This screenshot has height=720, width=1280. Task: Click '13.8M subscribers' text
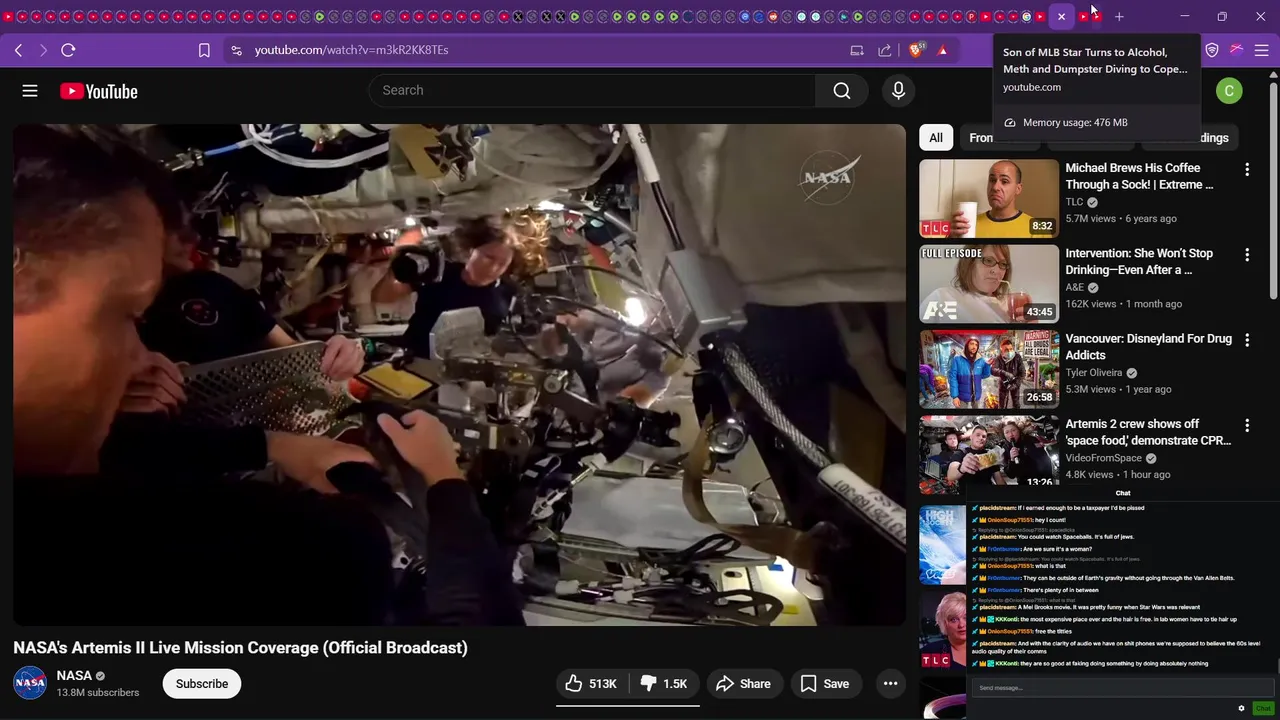(x=98, y=693)
